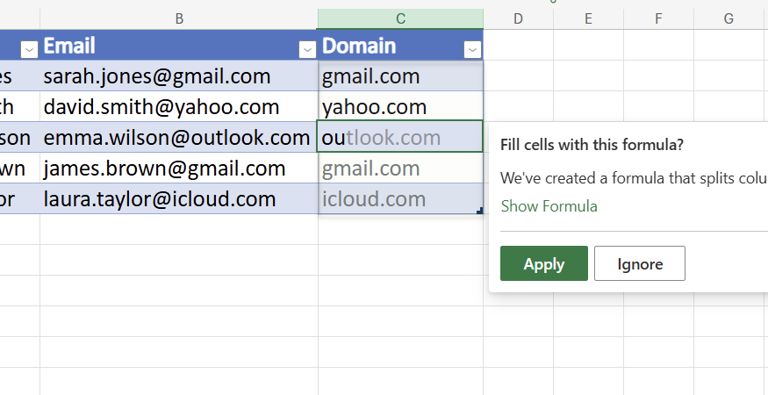Open the Show Formula link
The width and height of the screenshot is (768, 395).
point(549,206)
